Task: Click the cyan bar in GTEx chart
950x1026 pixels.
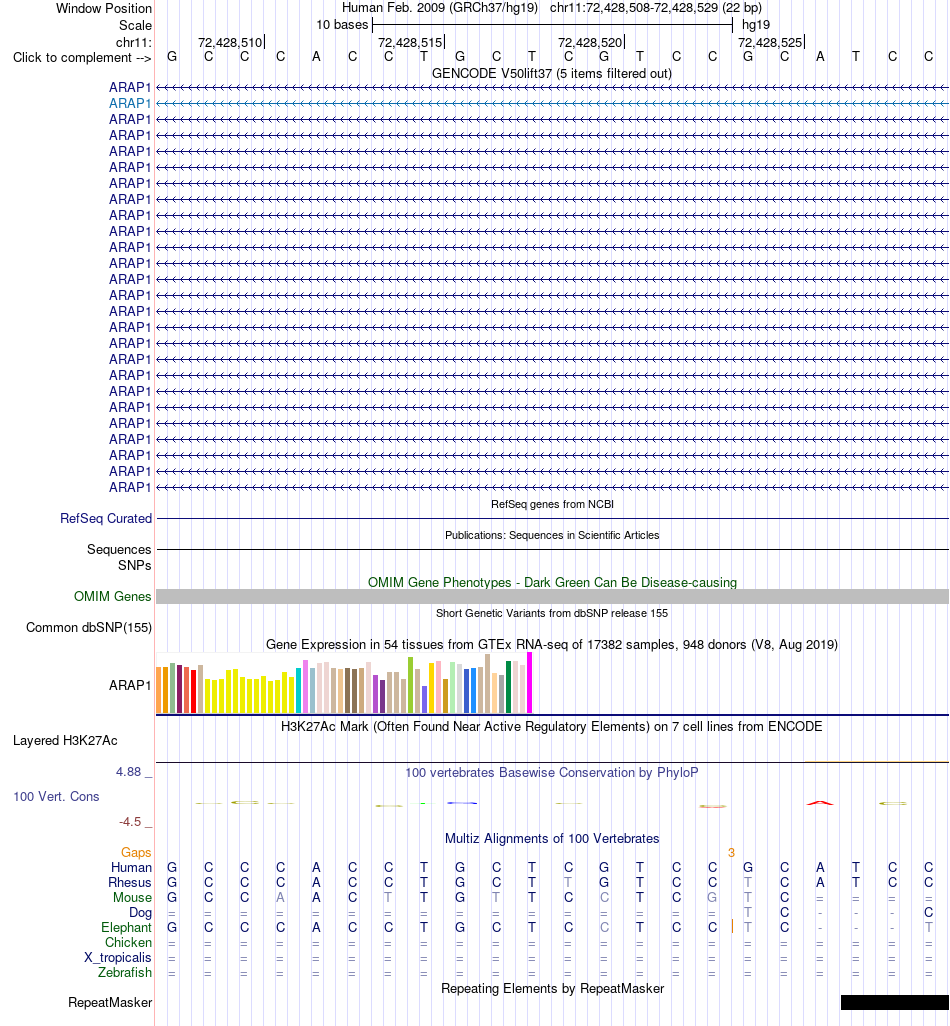Action: pos(298,690)
